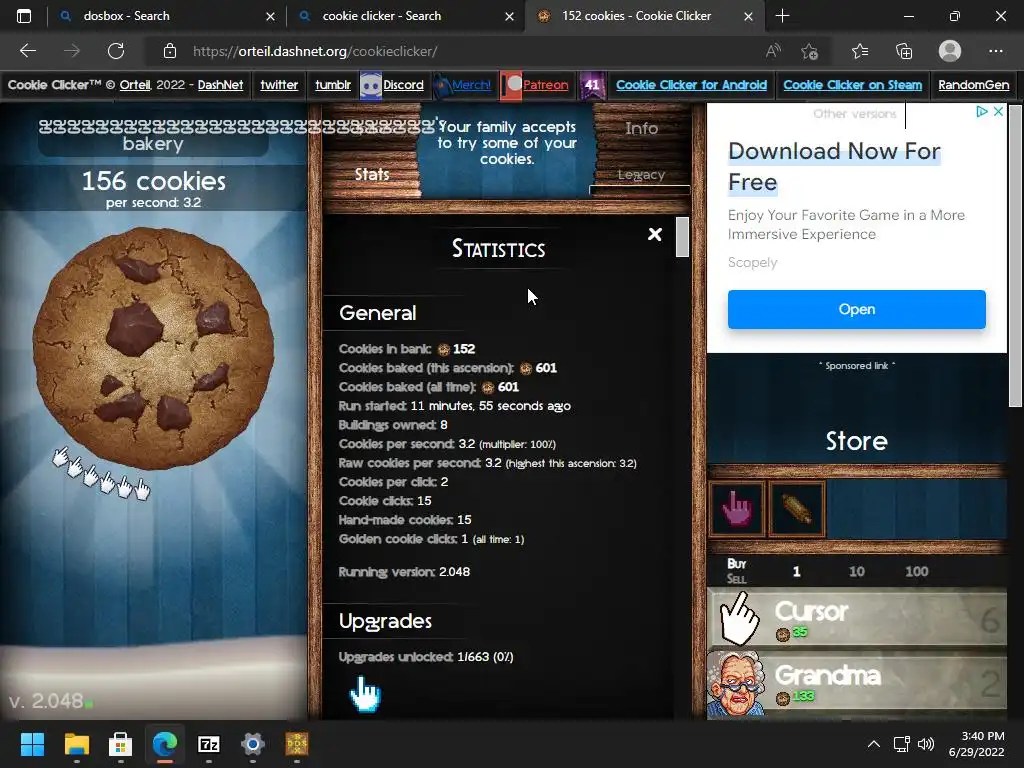Show hidden system tray icons
The height and width of the screenshot is (768, 1024).
click(873, 744)
